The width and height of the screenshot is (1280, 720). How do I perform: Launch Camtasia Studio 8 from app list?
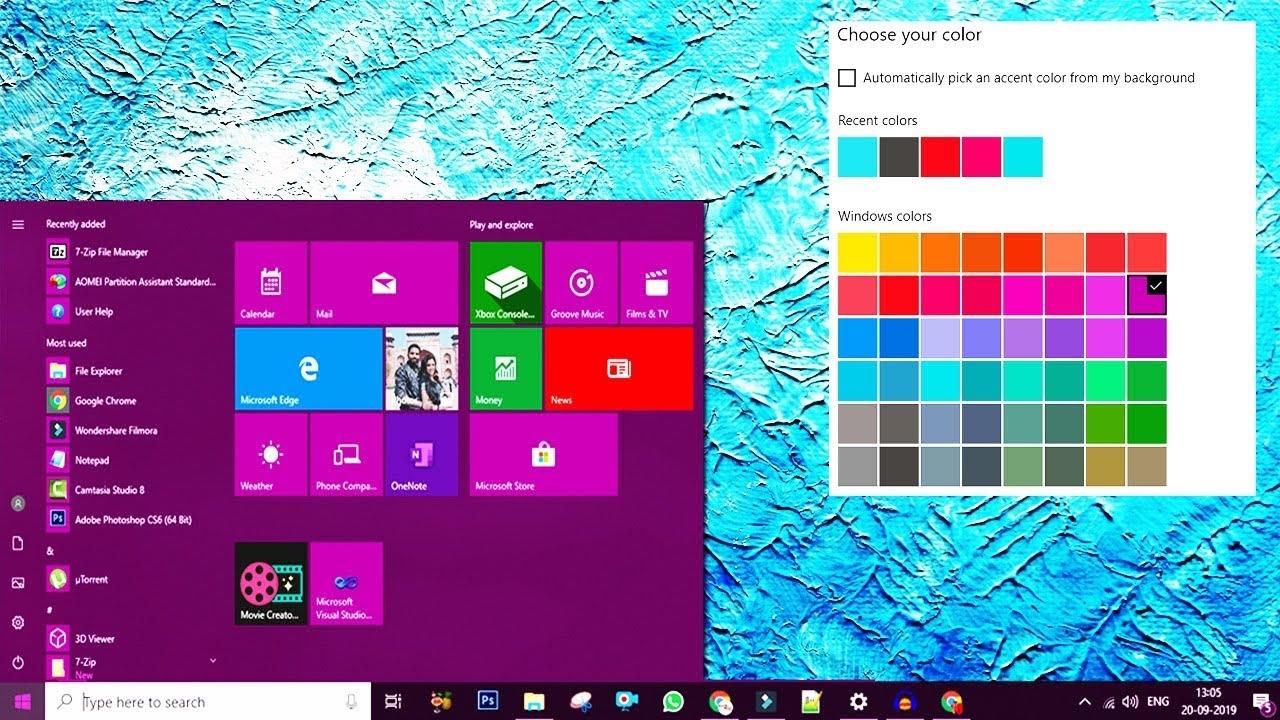pos(132,490)
